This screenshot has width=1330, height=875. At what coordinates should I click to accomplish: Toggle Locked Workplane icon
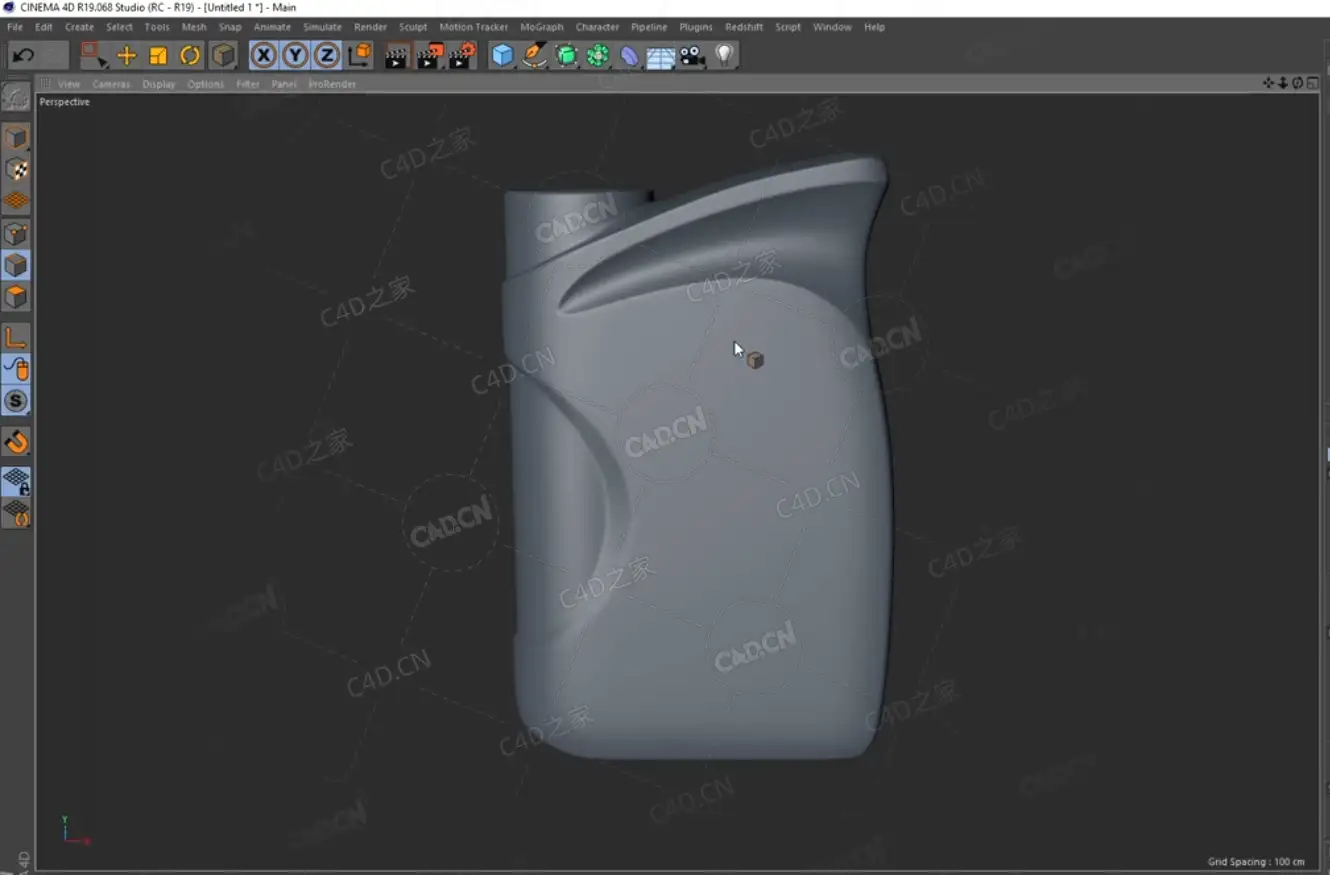(x=15, y=481)
